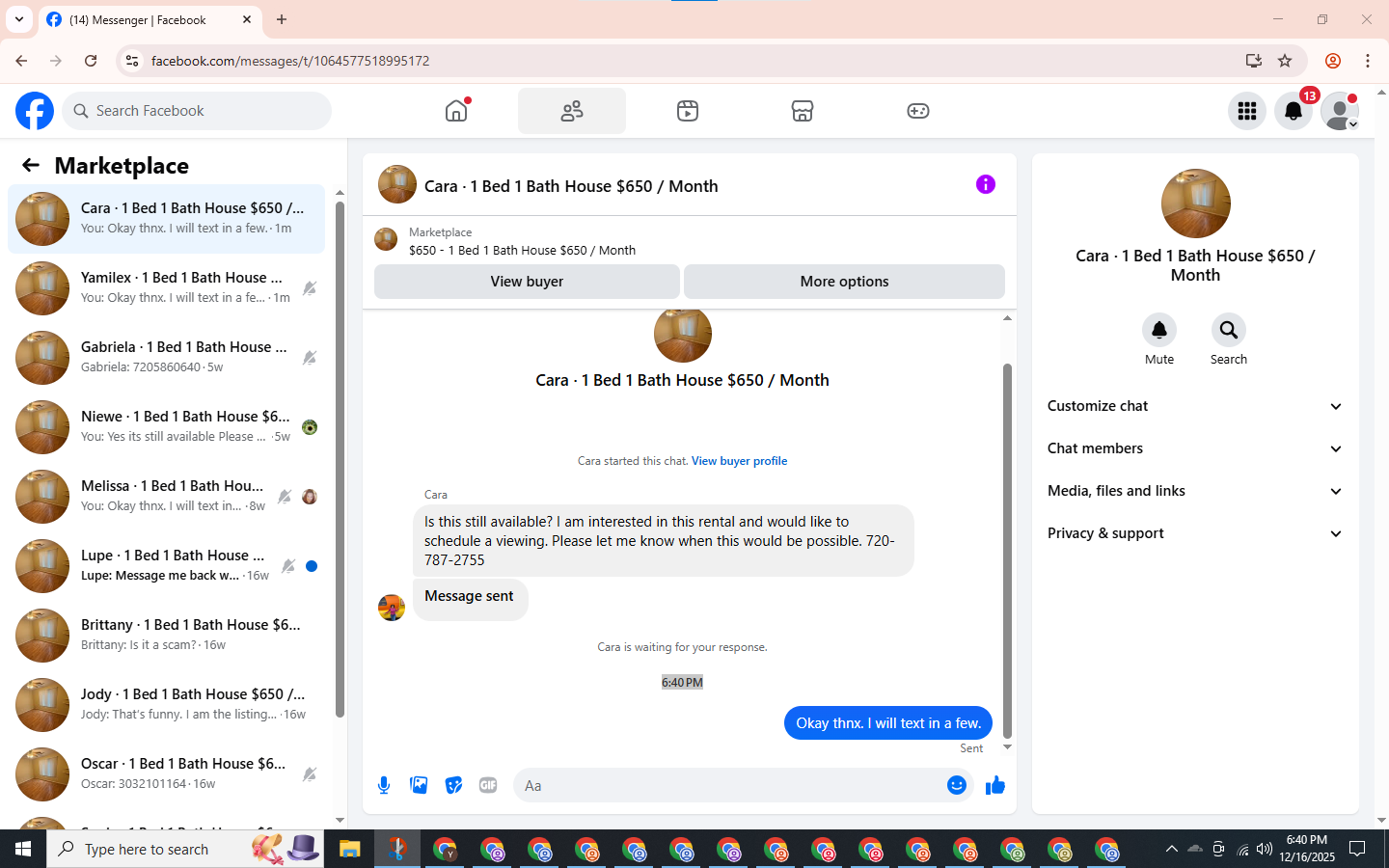This screenshot has width=1389, height=868.
Task: Open the Gaming controller tab icon
Action: coord(918,111)
